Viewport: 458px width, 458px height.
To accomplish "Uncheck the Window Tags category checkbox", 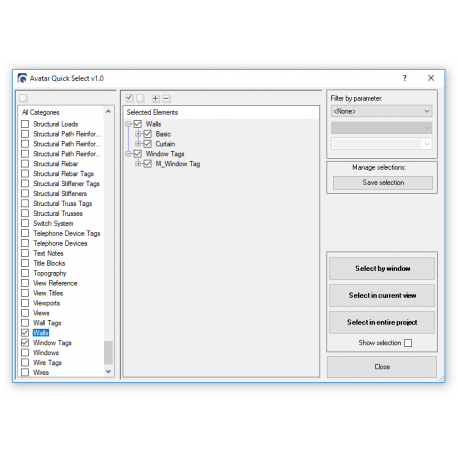I will pos(25,343).
